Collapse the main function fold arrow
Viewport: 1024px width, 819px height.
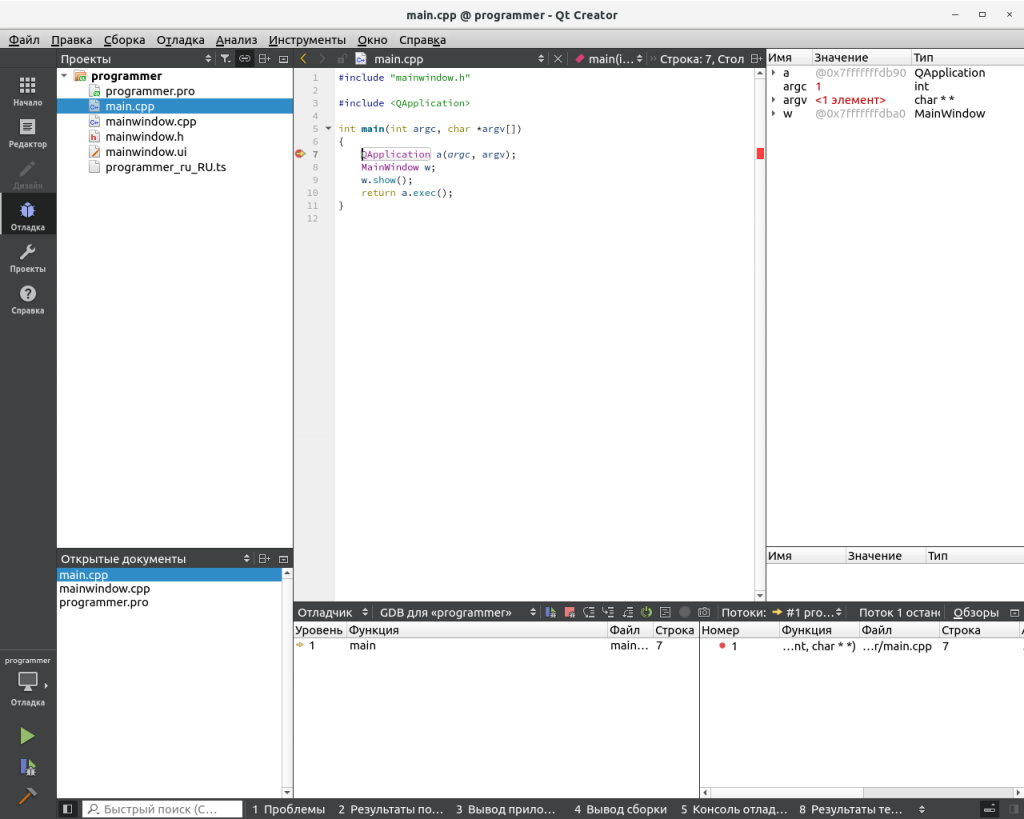328,129
